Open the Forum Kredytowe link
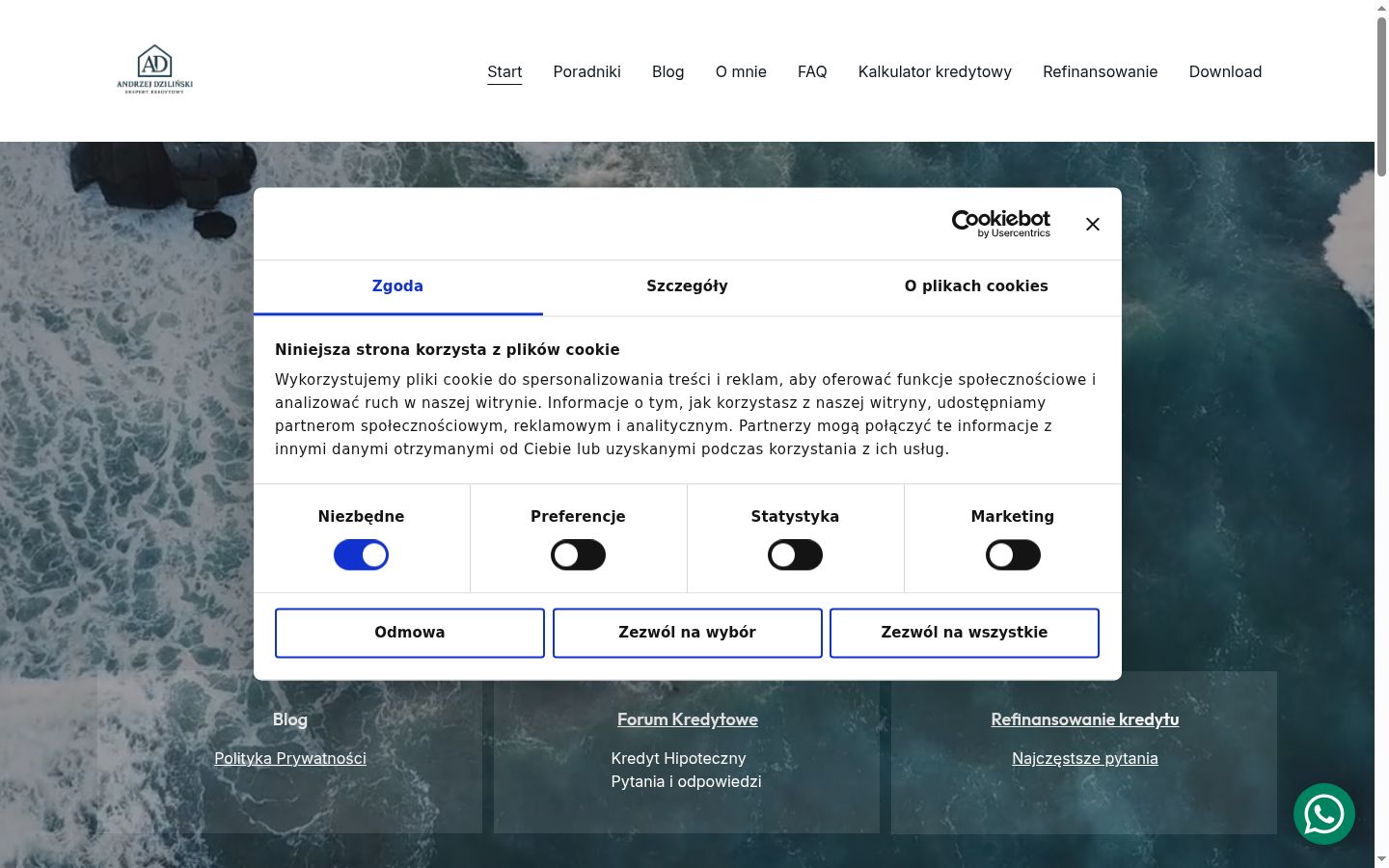 [687, 719]
